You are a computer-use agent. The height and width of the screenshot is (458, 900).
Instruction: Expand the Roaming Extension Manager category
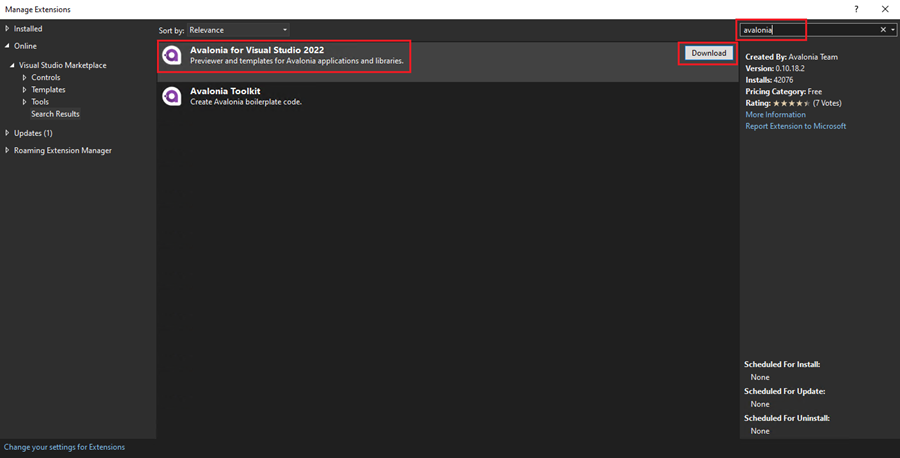tap(7, 150)
